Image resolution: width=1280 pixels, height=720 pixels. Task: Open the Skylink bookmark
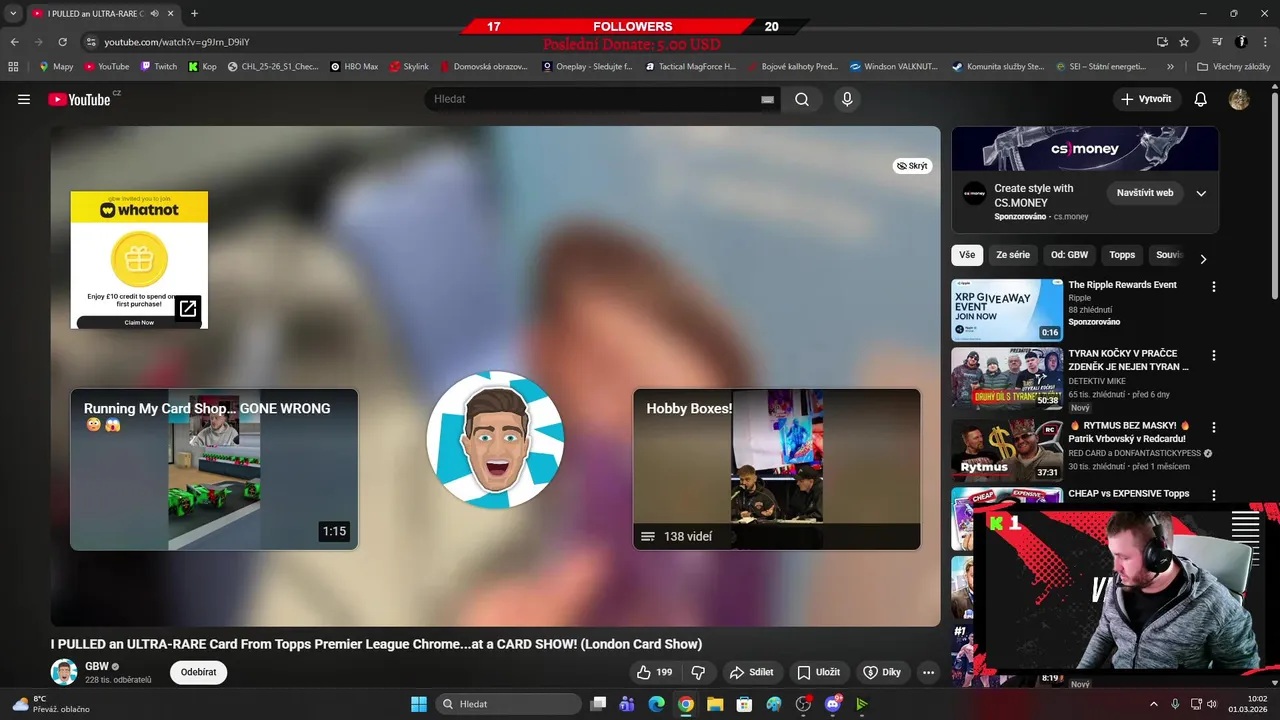[x=409, y=67]
